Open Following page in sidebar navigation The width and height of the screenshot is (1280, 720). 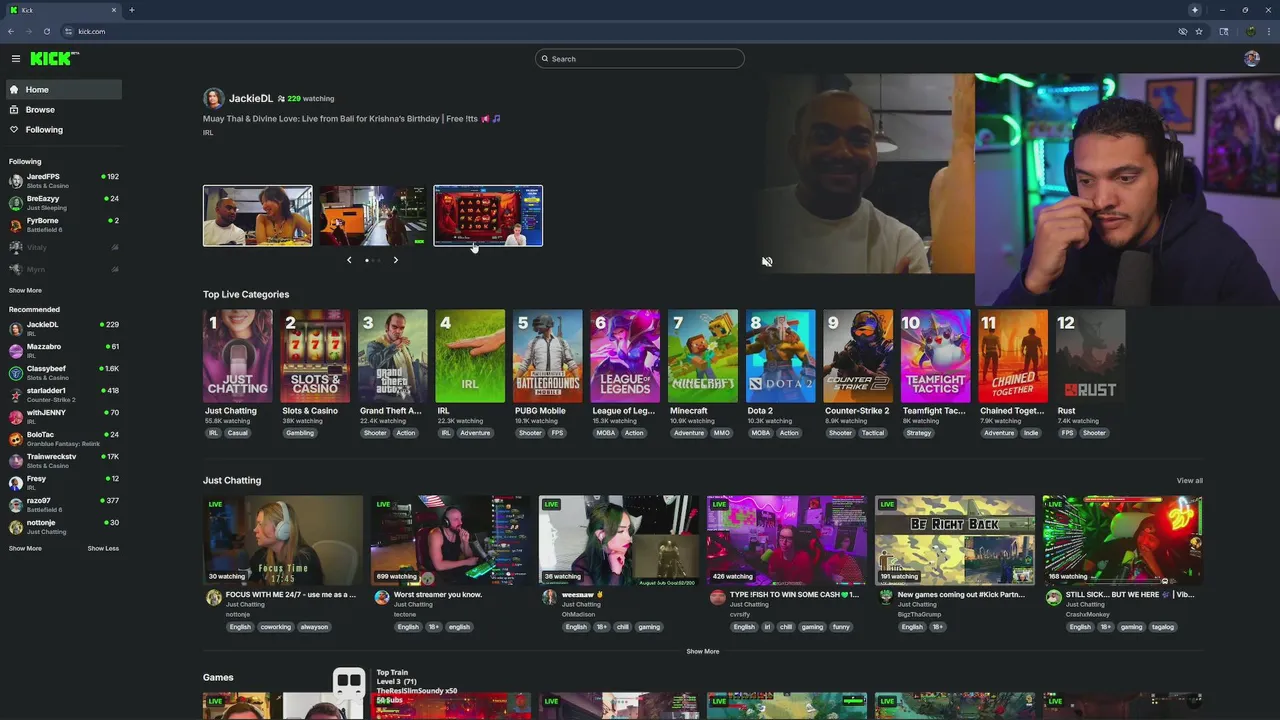(x=64, y=130)
